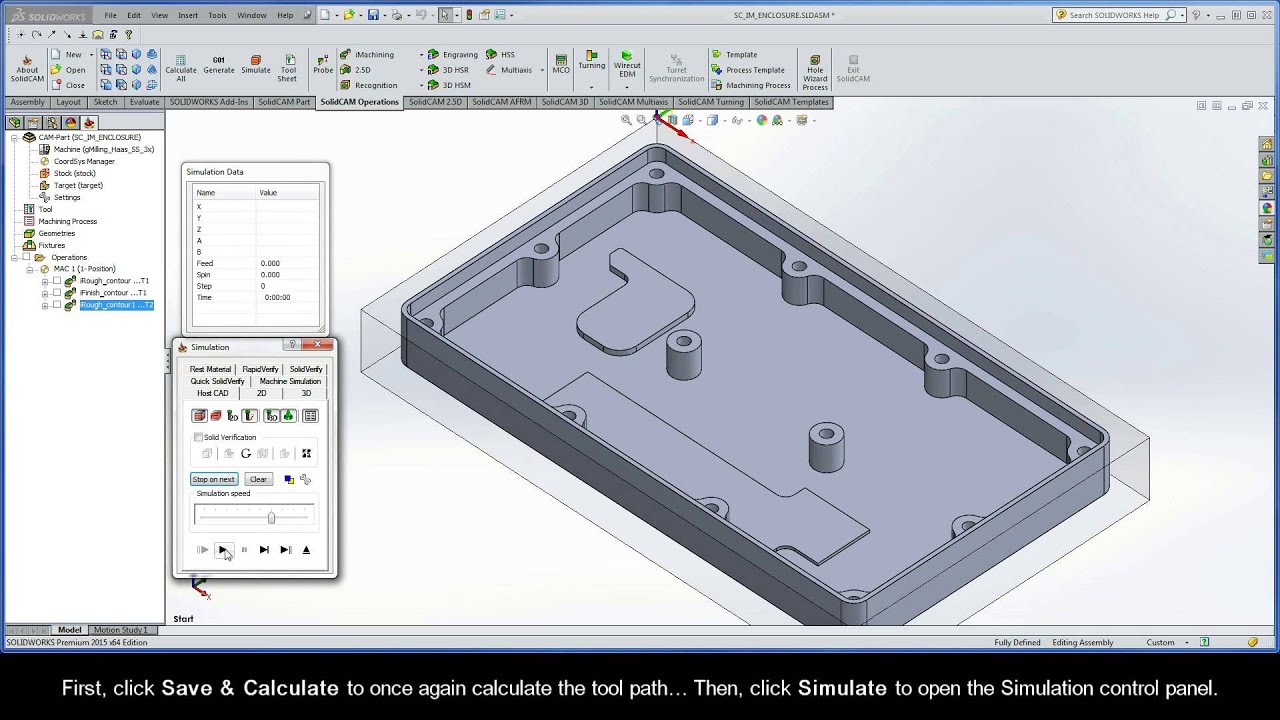Click Machining Process in the ribbon
This screenshot has width=1280, height=720.
751,85
